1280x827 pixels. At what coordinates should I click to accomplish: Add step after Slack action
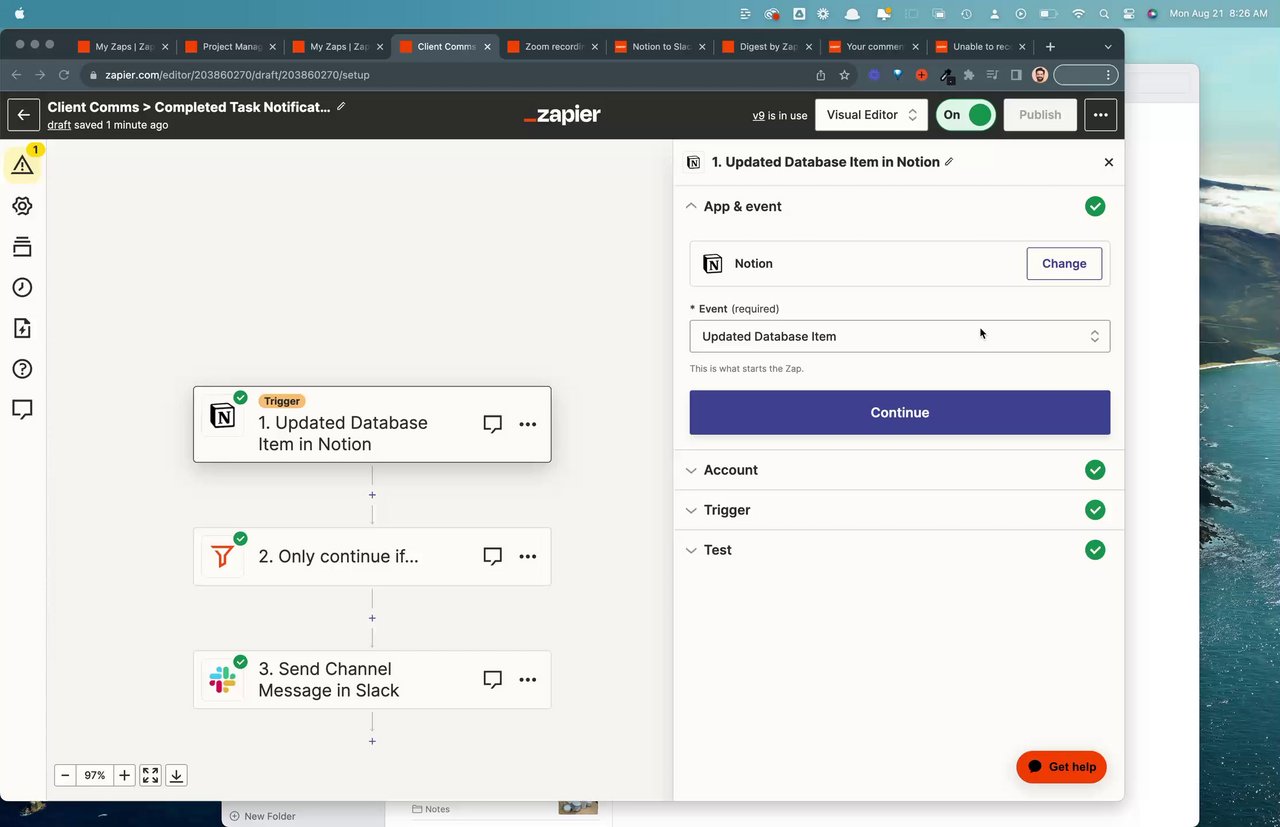(x=372, y=741)
